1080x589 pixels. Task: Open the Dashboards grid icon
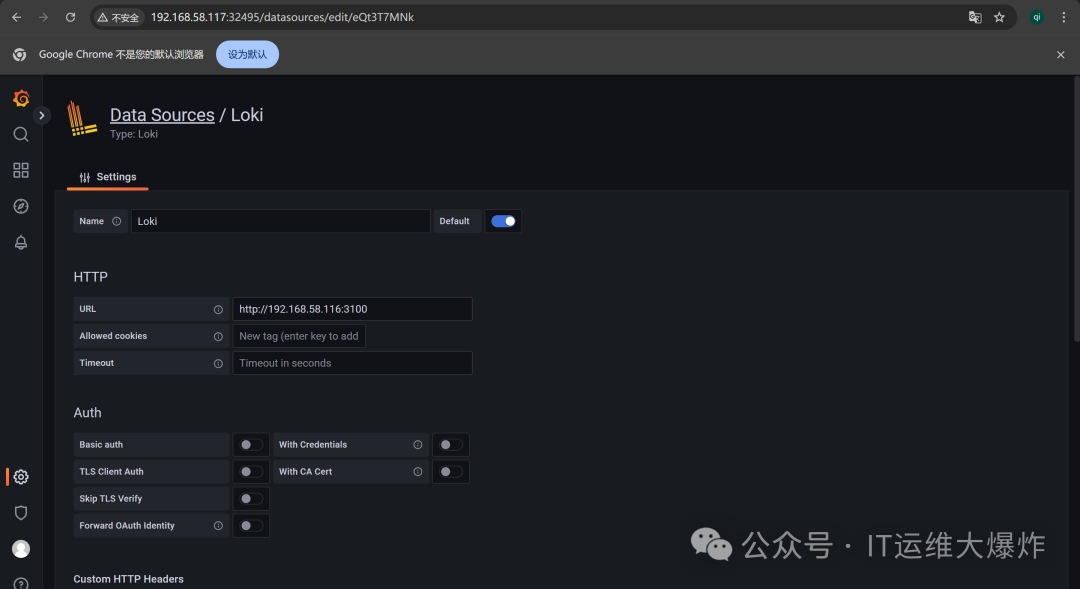21,170
